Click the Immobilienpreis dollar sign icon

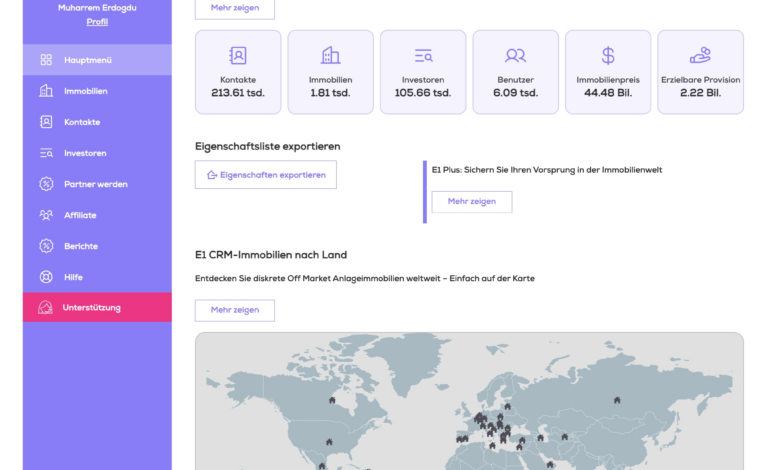point(608,56)
